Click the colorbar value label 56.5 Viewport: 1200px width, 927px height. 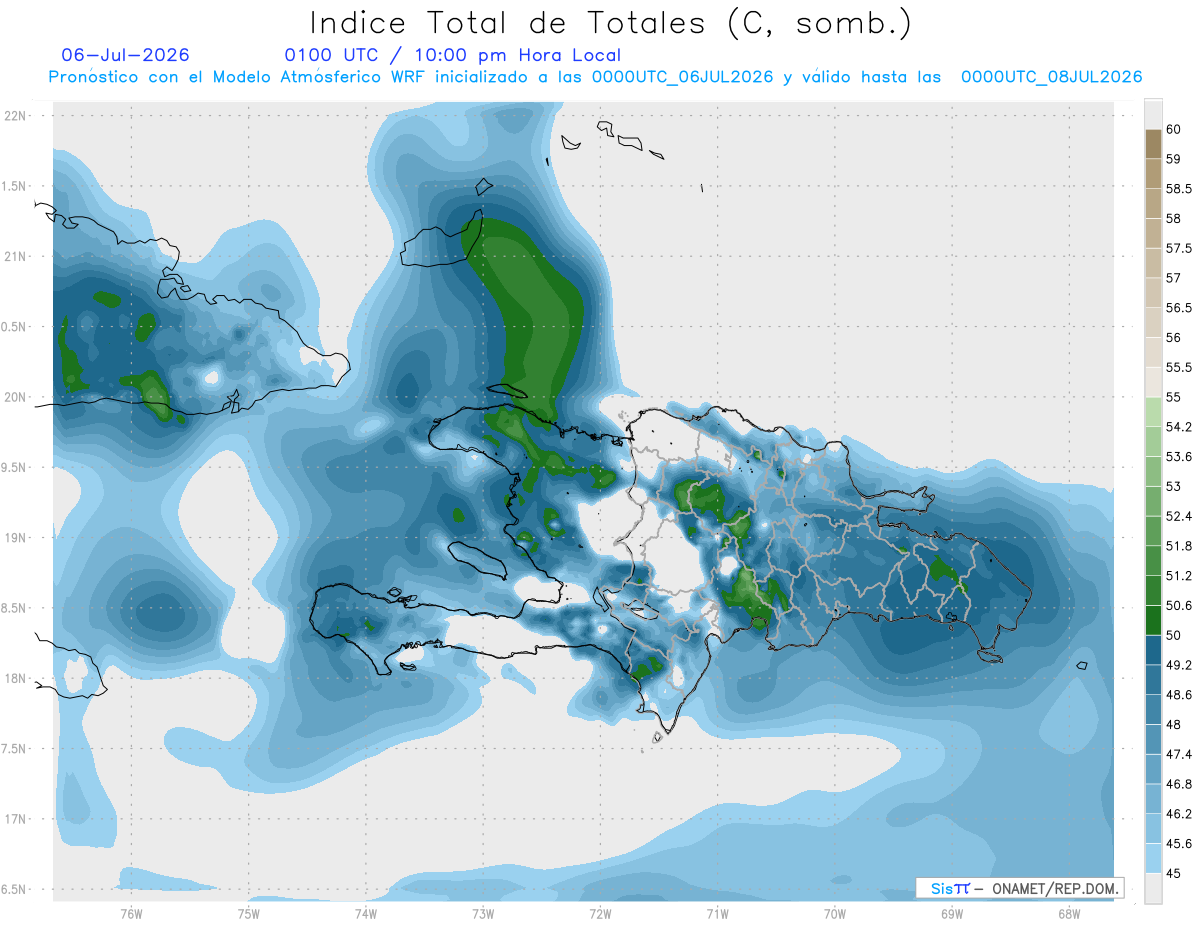click(x=1179, y=308)
